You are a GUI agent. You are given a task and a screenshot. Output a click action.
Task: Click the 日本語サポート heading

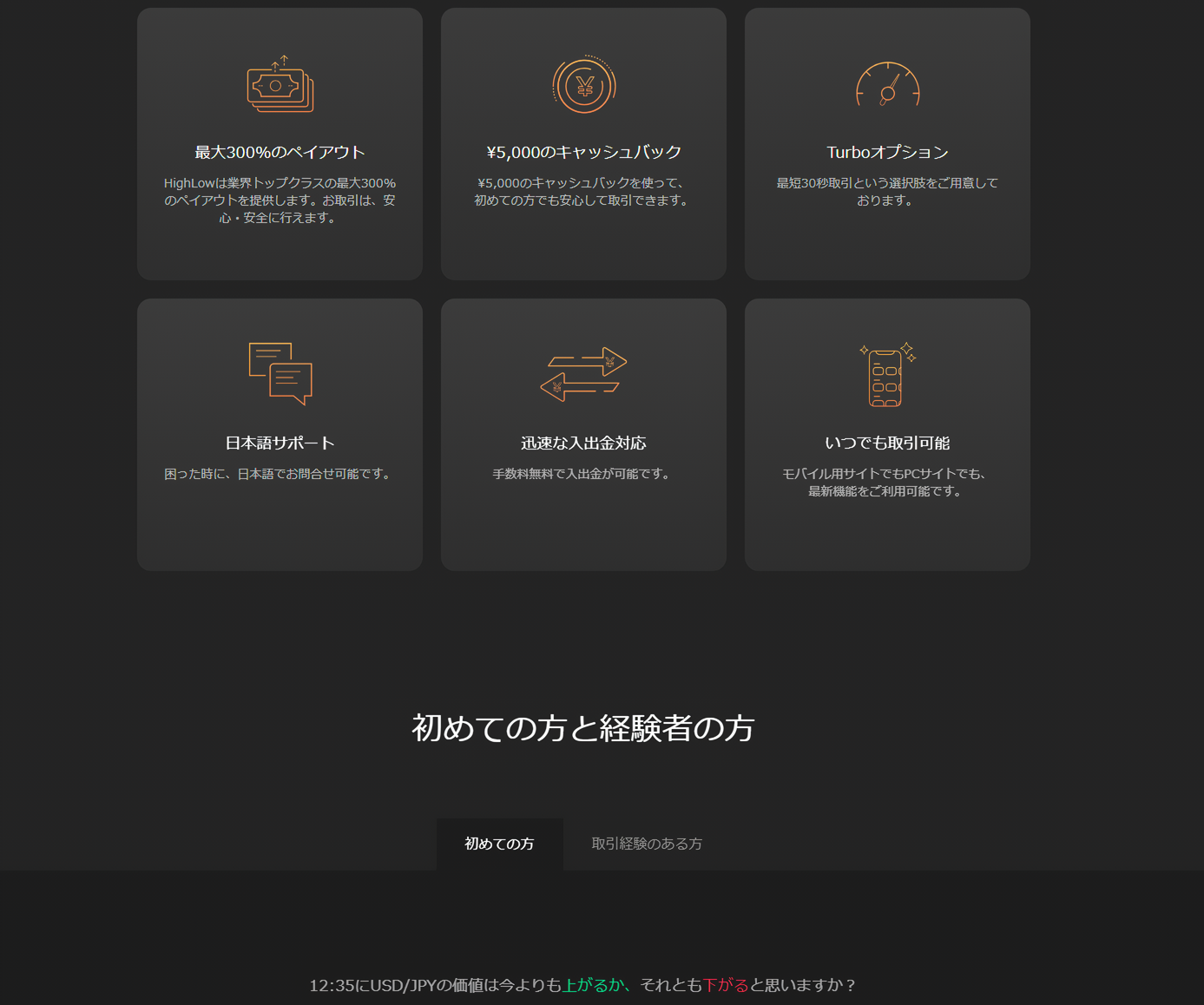pos(280,443)
